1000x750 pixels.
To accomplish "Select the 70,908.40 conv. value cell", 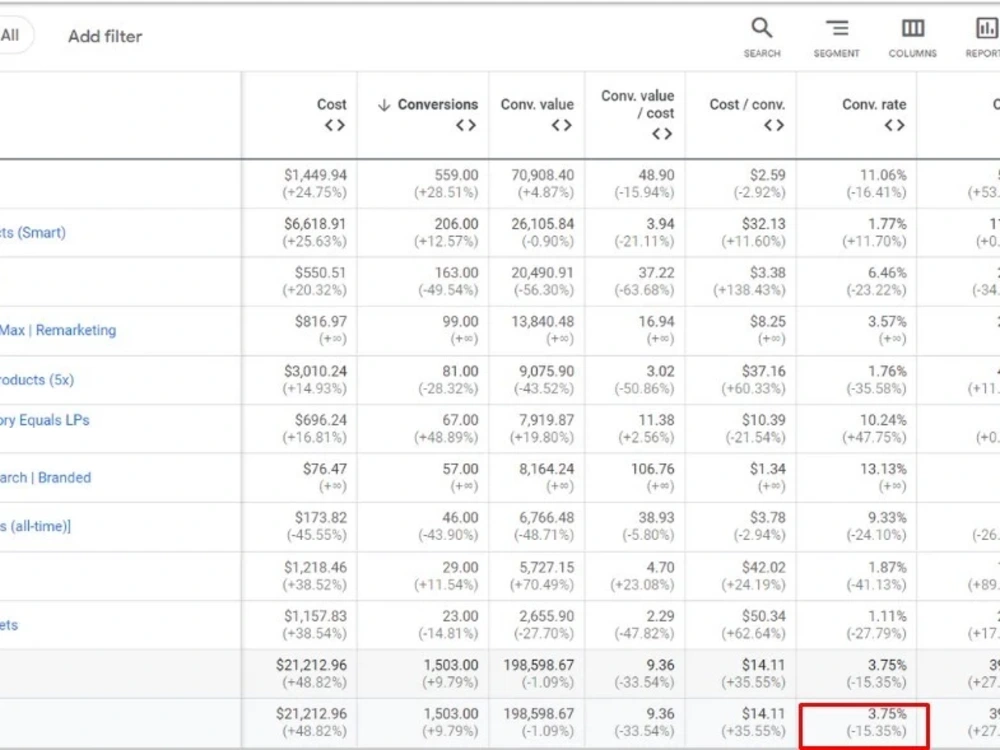I will coord(537,184).
